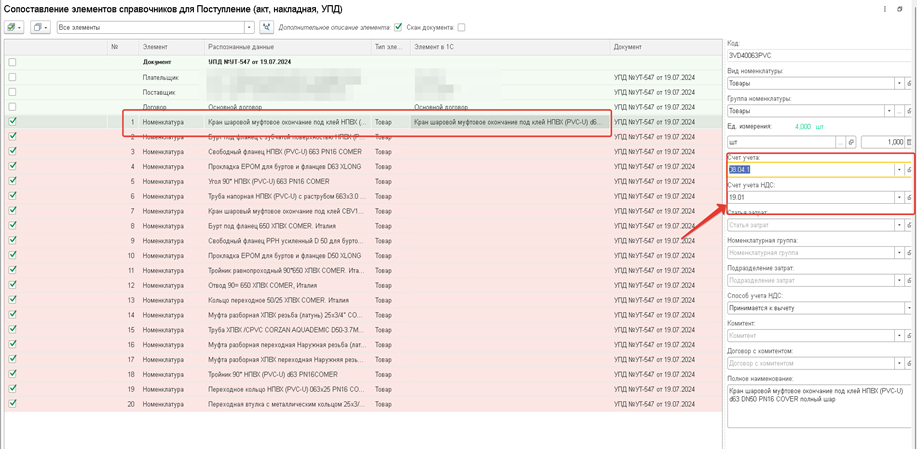This screenshot has height=449, width=917.
Task: Open the Вид номенклатуры linked item icon
Action: pos(909,83)
